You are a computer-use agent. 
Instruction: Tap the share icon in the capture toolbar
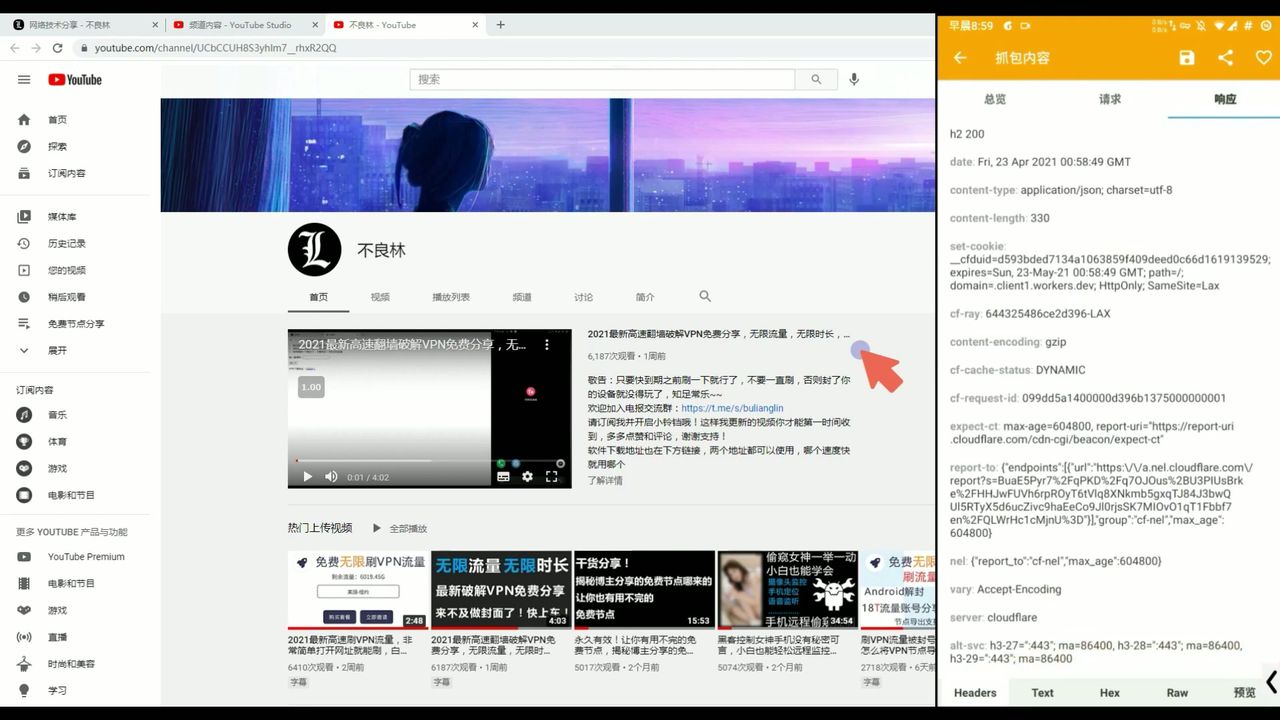tap(1225, 57)
